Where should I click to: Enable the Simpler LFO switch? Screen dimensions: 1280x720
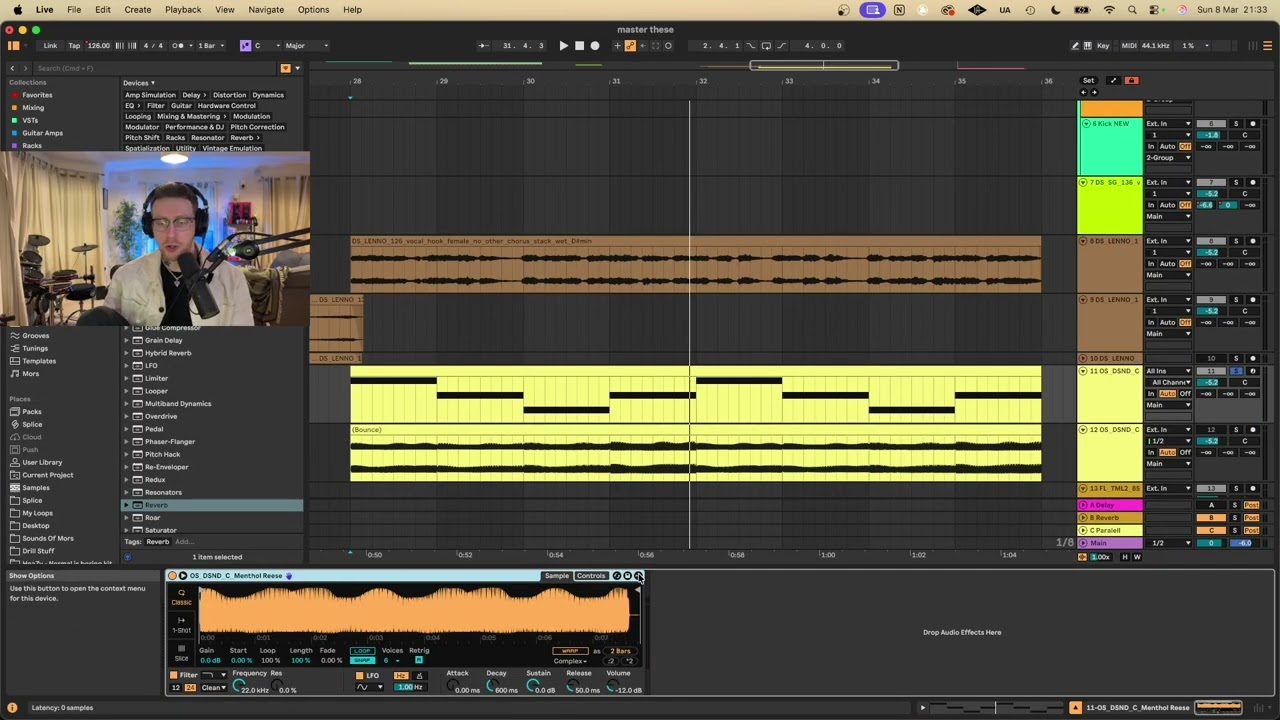(x=360, y=675)
